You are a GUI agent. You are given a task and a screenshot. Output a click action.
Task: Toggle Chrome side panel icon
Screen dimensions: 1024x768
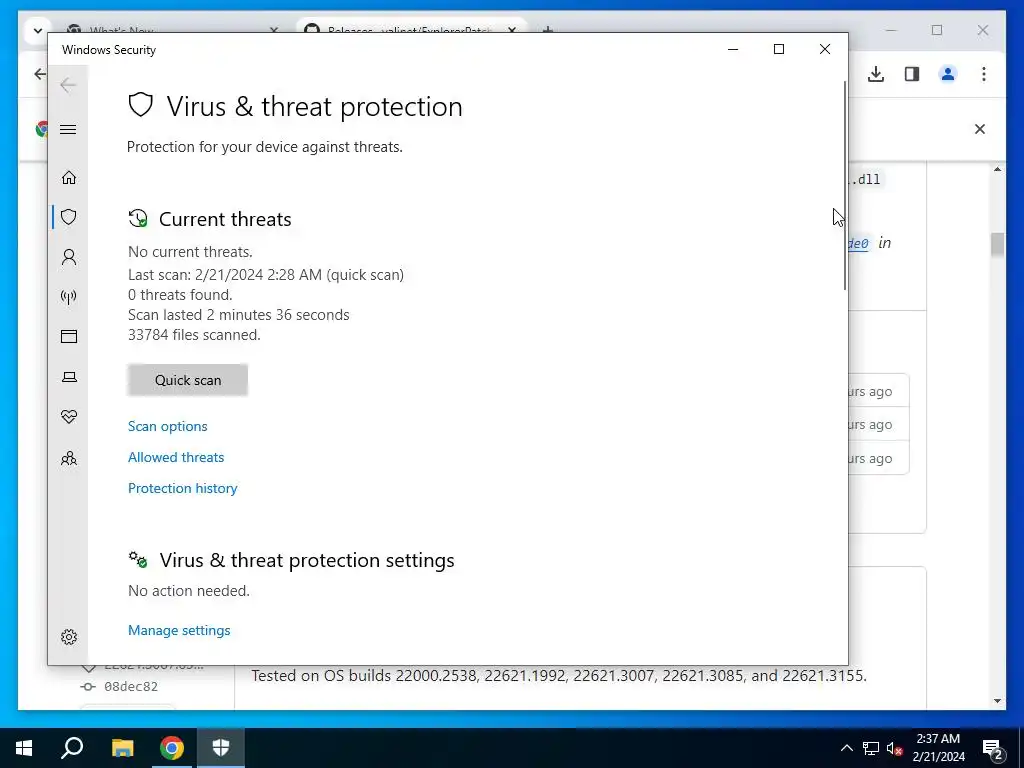[x=912, y=74]
